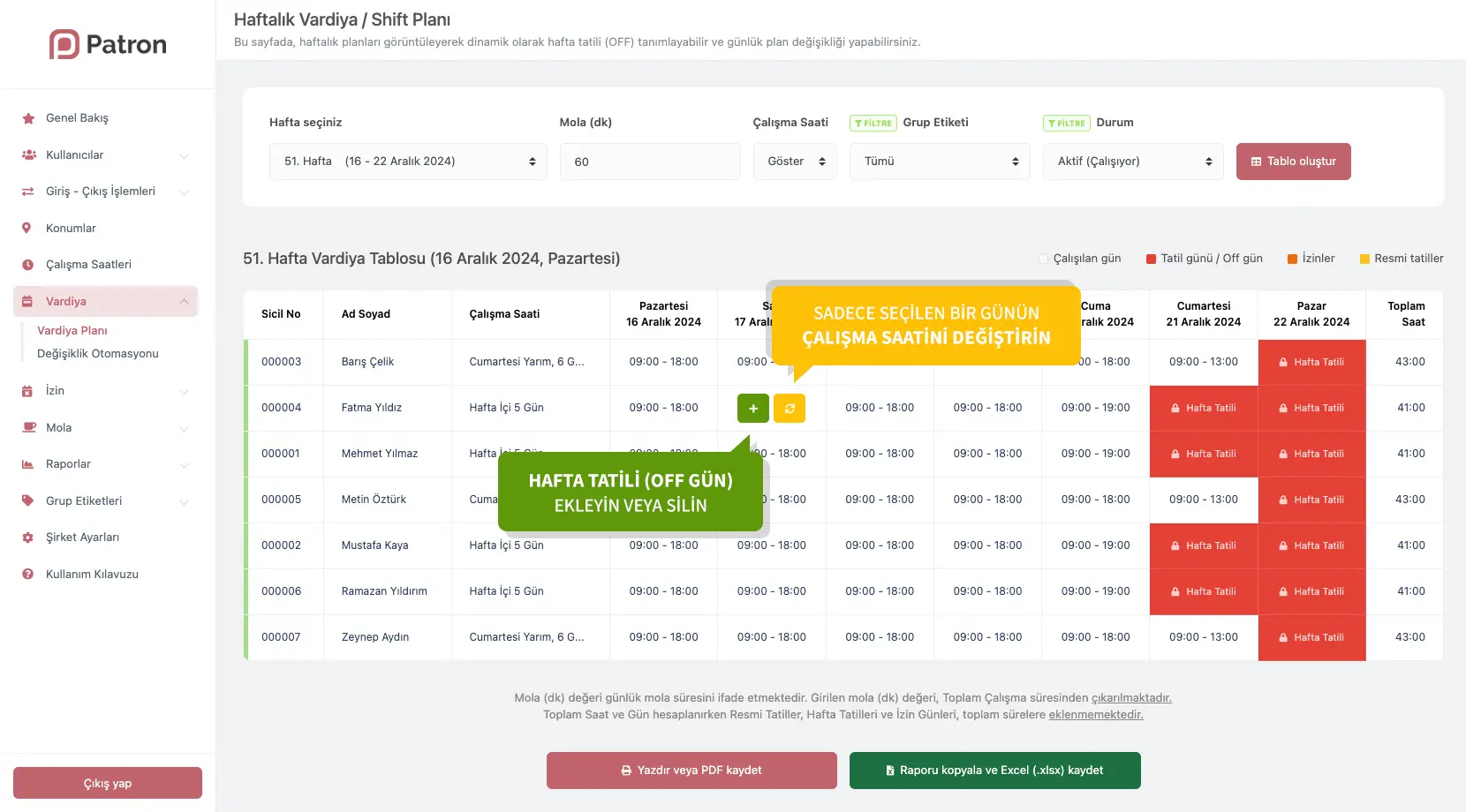Open the Hafta seçiniz week dropdown

(x=408, y=162)
